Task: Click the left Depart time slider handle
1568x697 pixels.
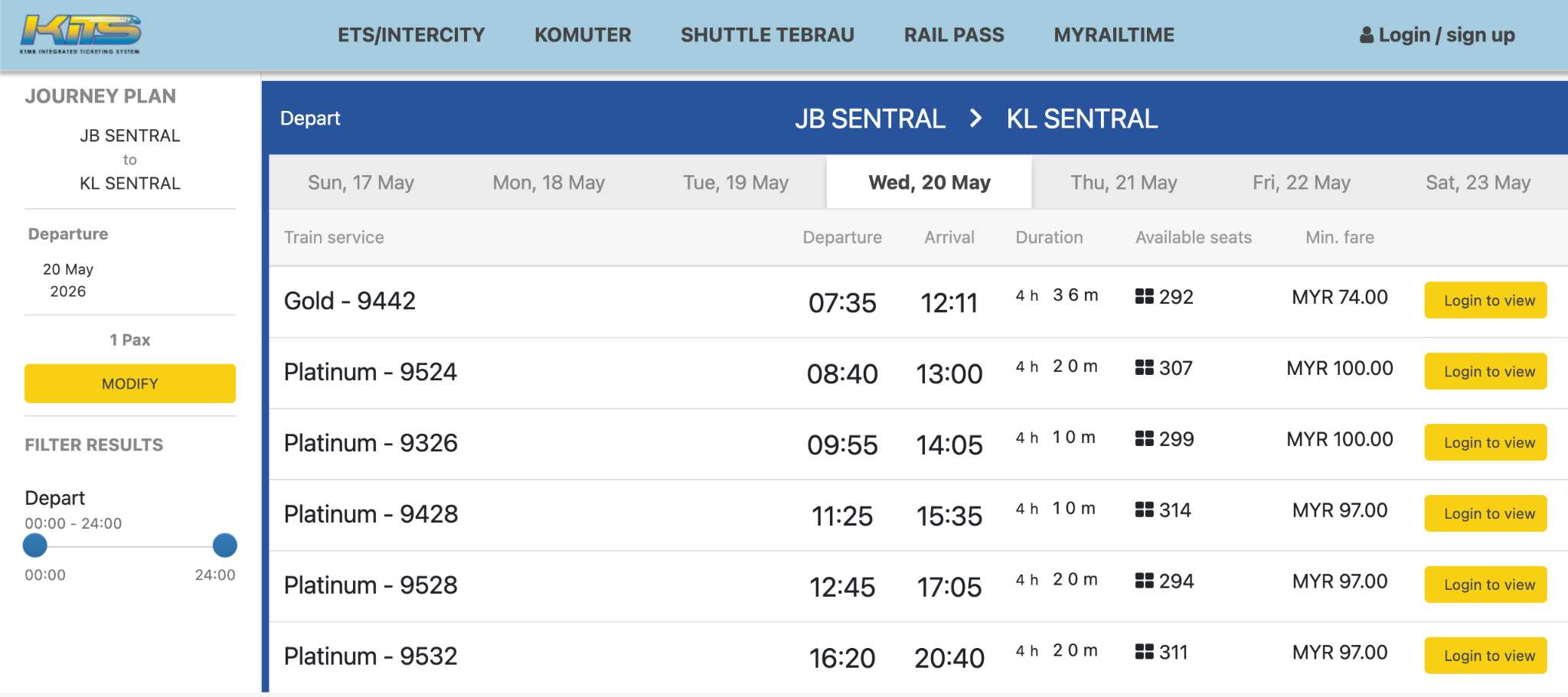Action: tap(35, 546)
